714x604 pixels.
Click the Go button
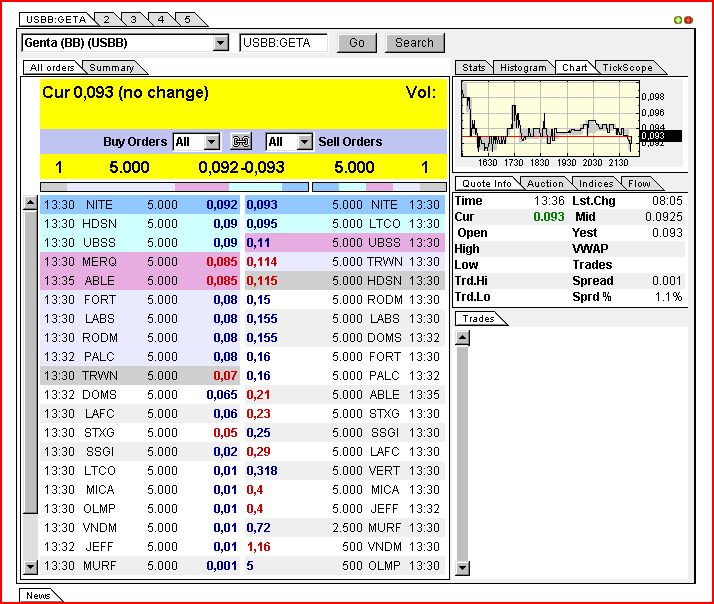[357, 43]
